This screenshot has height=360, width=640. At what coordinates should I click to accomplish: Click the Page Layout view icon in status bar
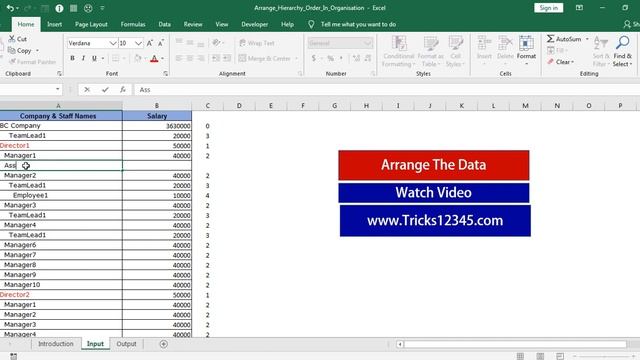click(x=540, y=356)
